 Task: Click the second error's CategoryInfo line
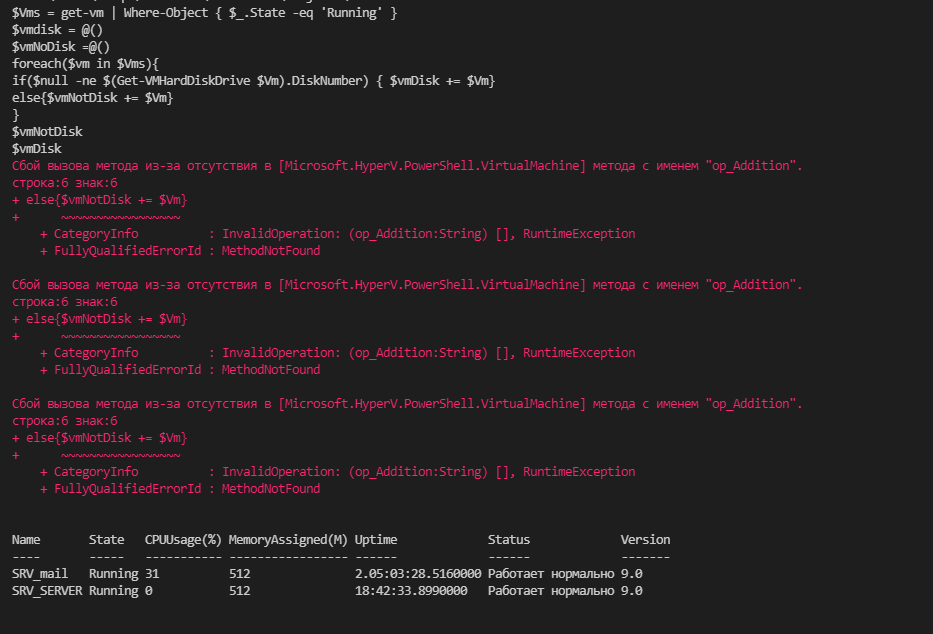click(x=337, y=353)
